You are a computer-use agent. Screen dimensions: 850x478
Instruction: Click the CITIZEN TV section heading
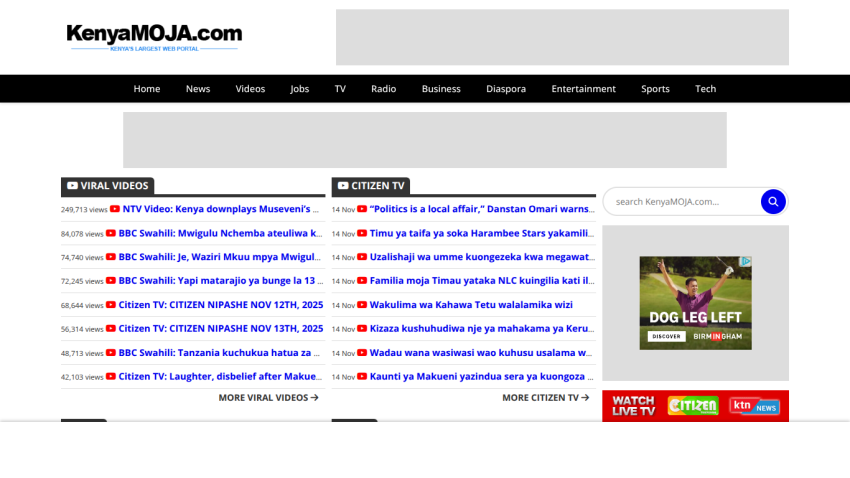click(371, 185)
